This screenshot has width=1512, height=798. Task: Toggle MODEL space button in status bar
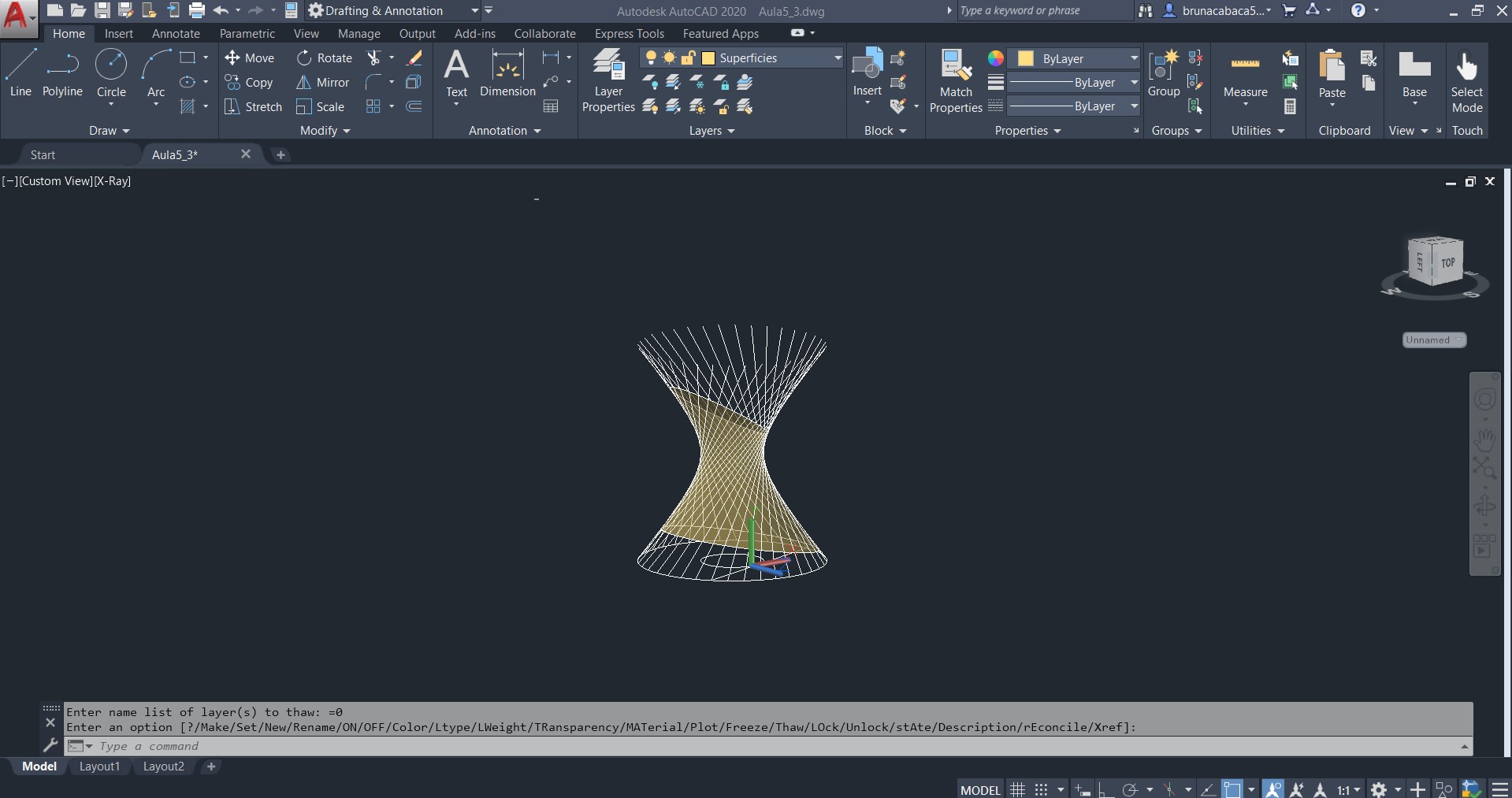point(980,789)
